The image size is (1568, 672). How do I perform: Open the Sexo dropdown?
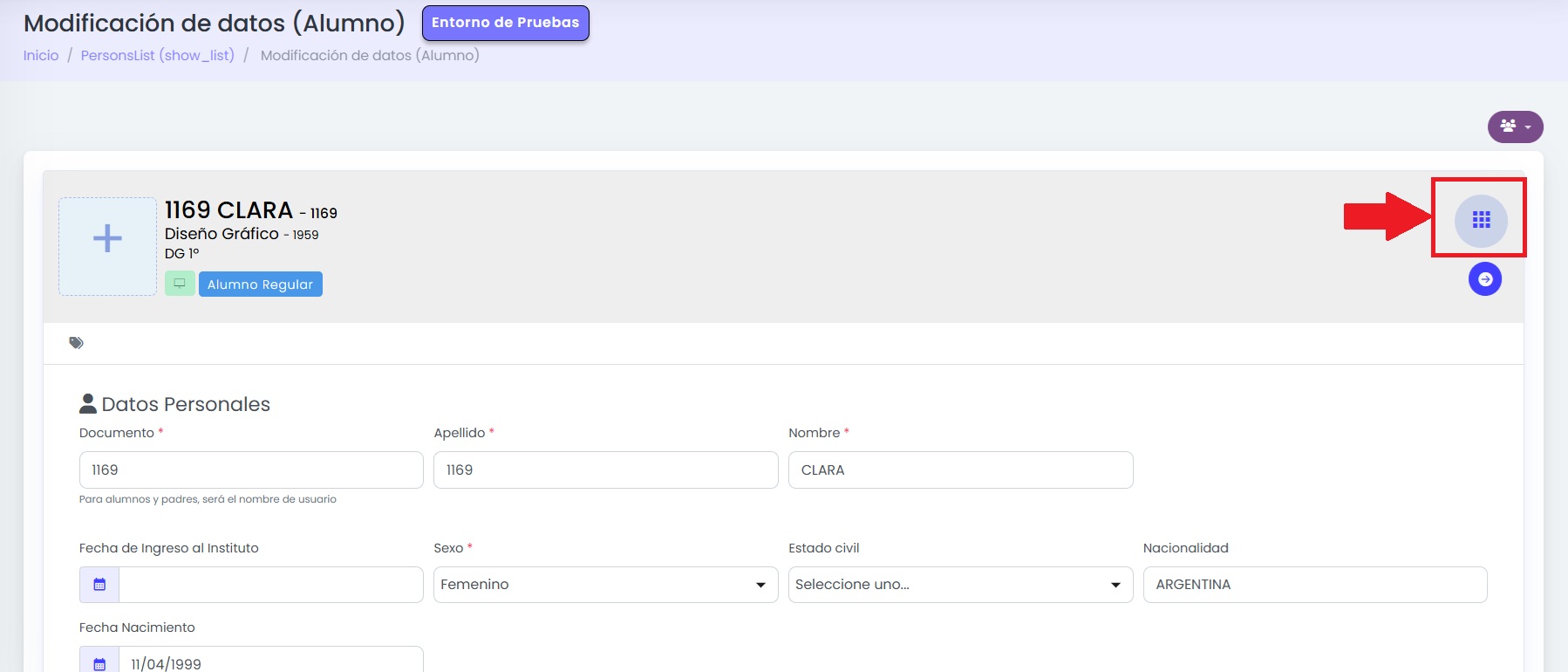[x=606, y=585]
